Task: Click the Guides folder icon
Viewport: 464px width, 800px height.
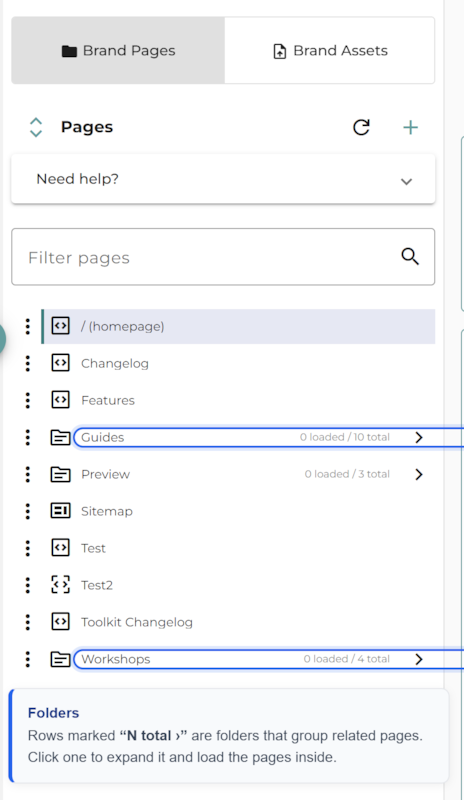Action: (60, 437)
